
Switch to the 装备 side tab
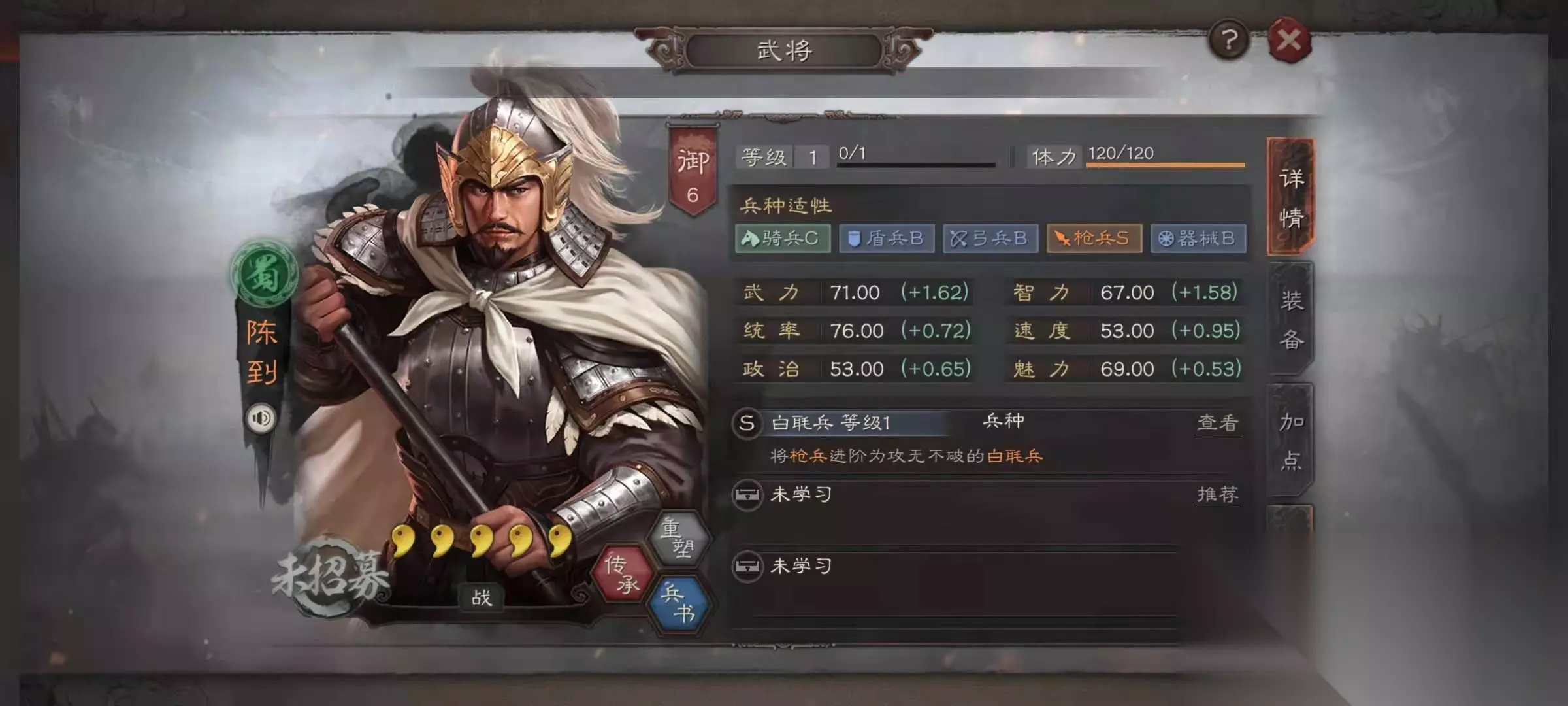pyautogui.click(x=1290, y=319)
